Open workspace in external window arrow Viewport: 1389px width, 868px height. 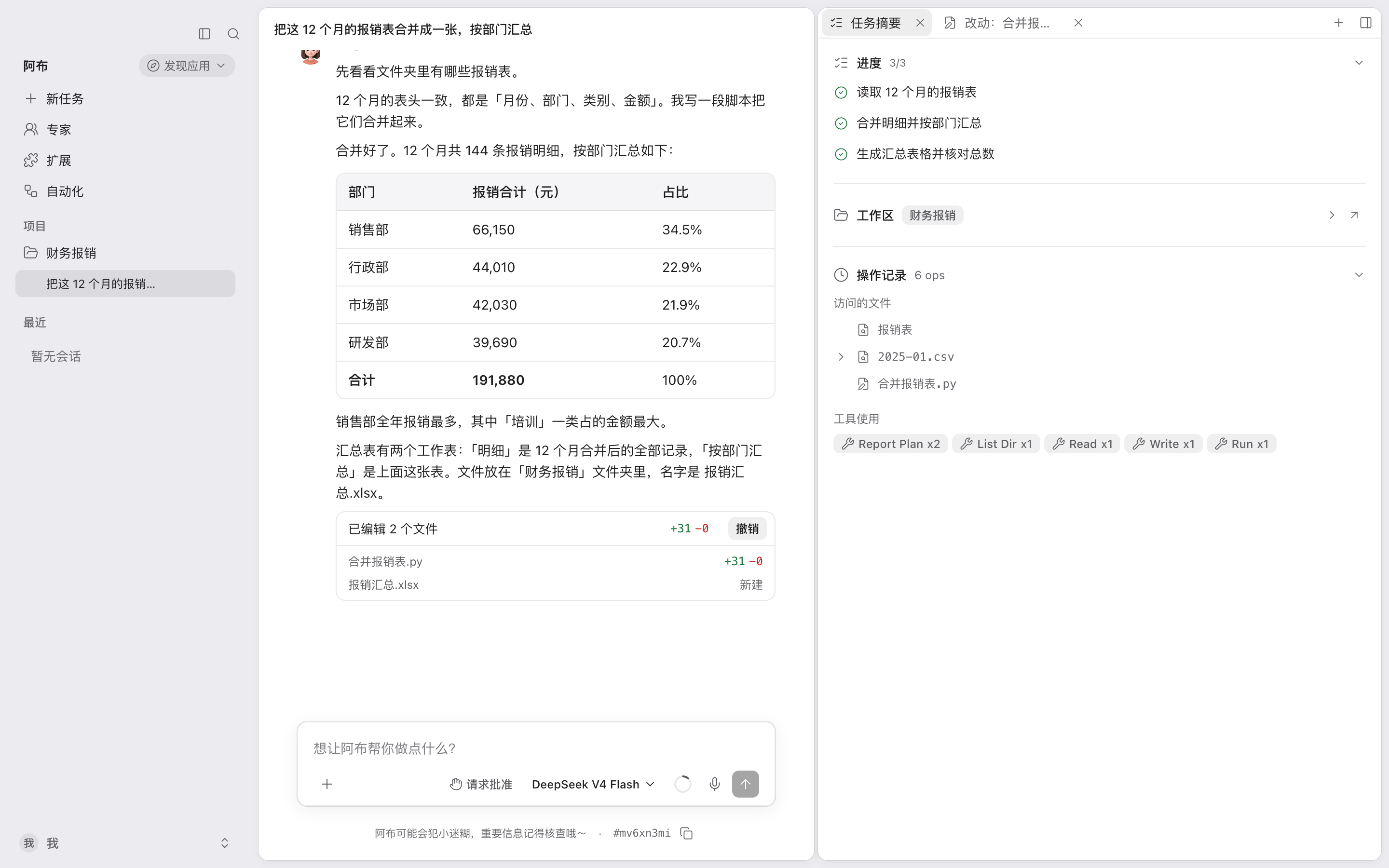click(1355, 215)
